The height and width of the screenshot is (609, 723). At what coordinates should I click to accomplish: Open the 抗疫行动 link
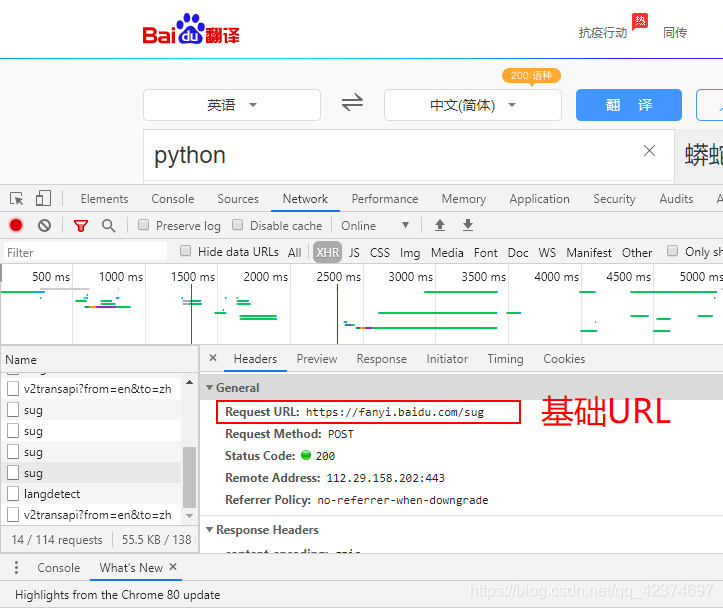603,32
